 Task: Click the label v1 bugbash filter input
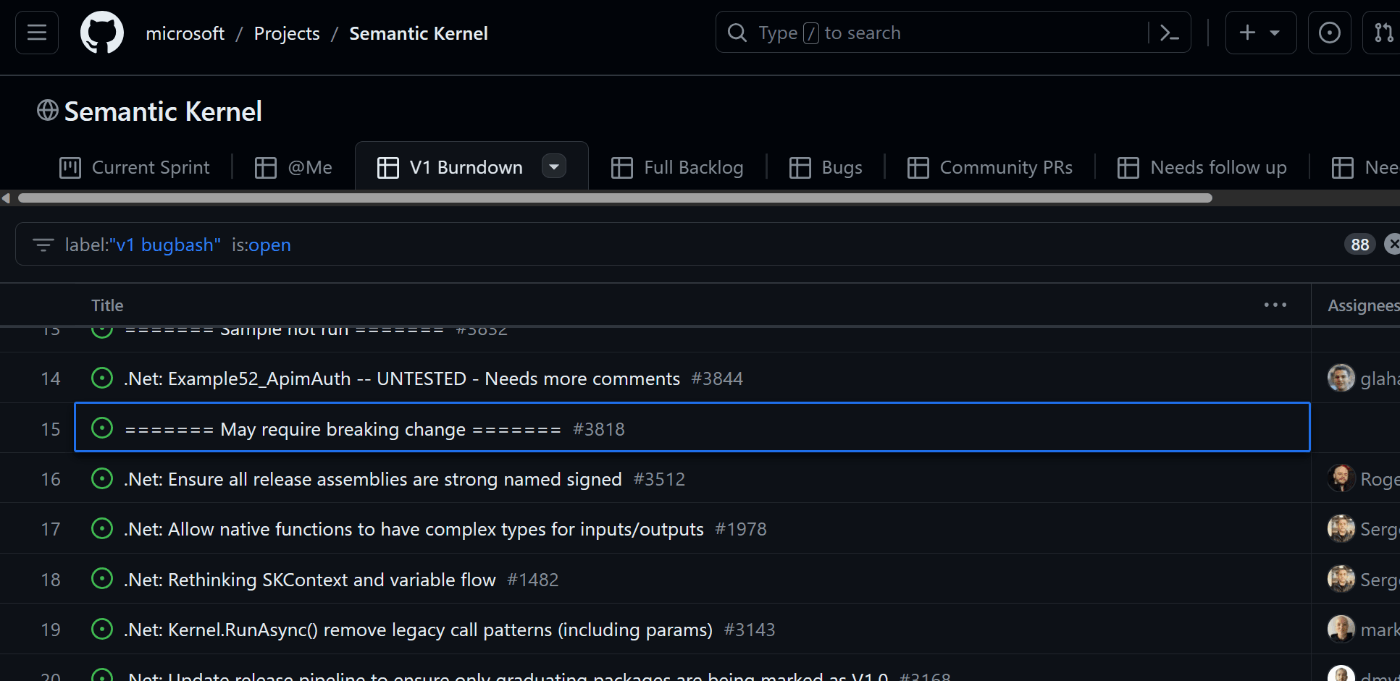[700, 245]
